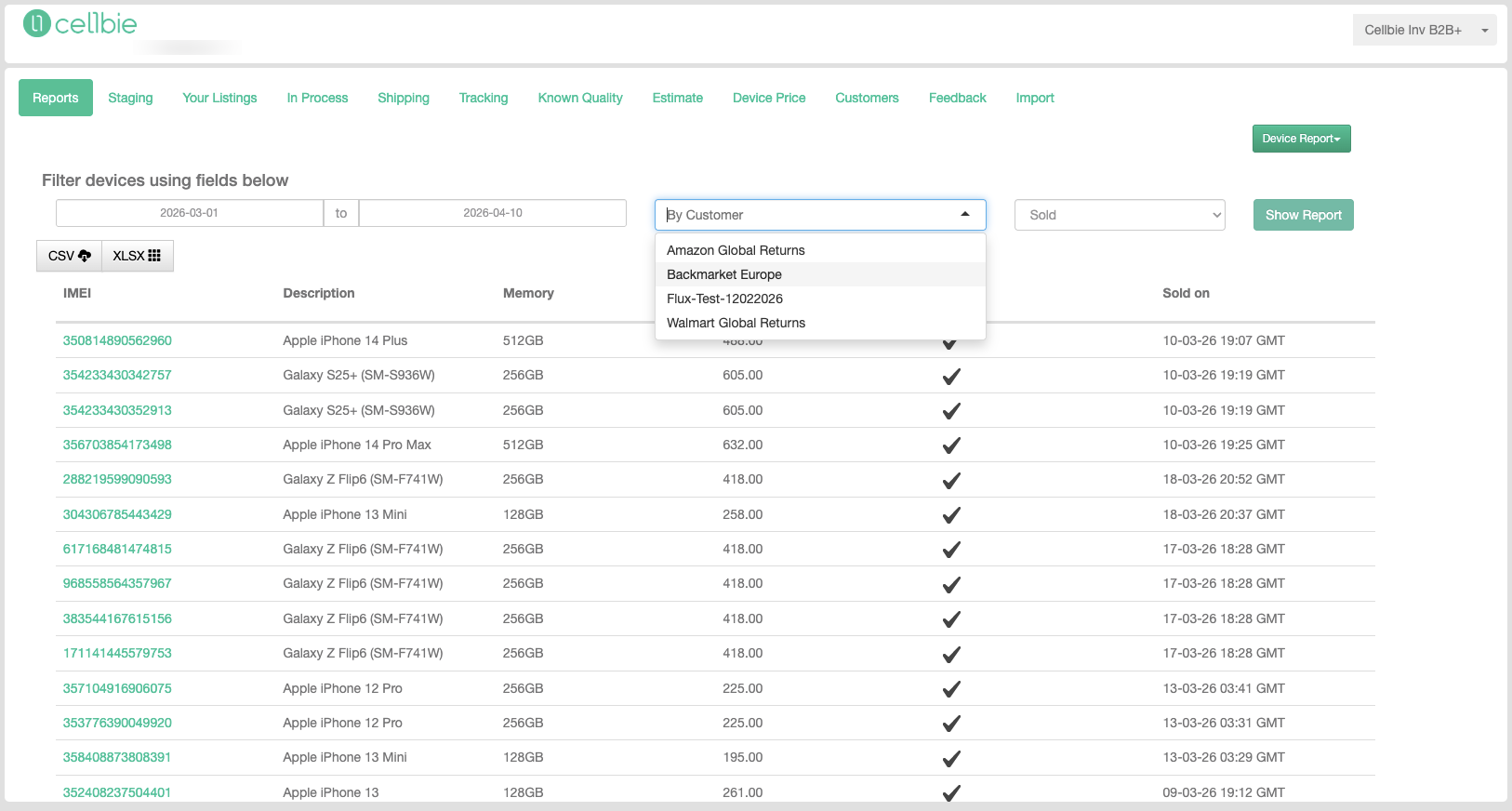
Task: Go to the Feedback tab
Action: 958,98
